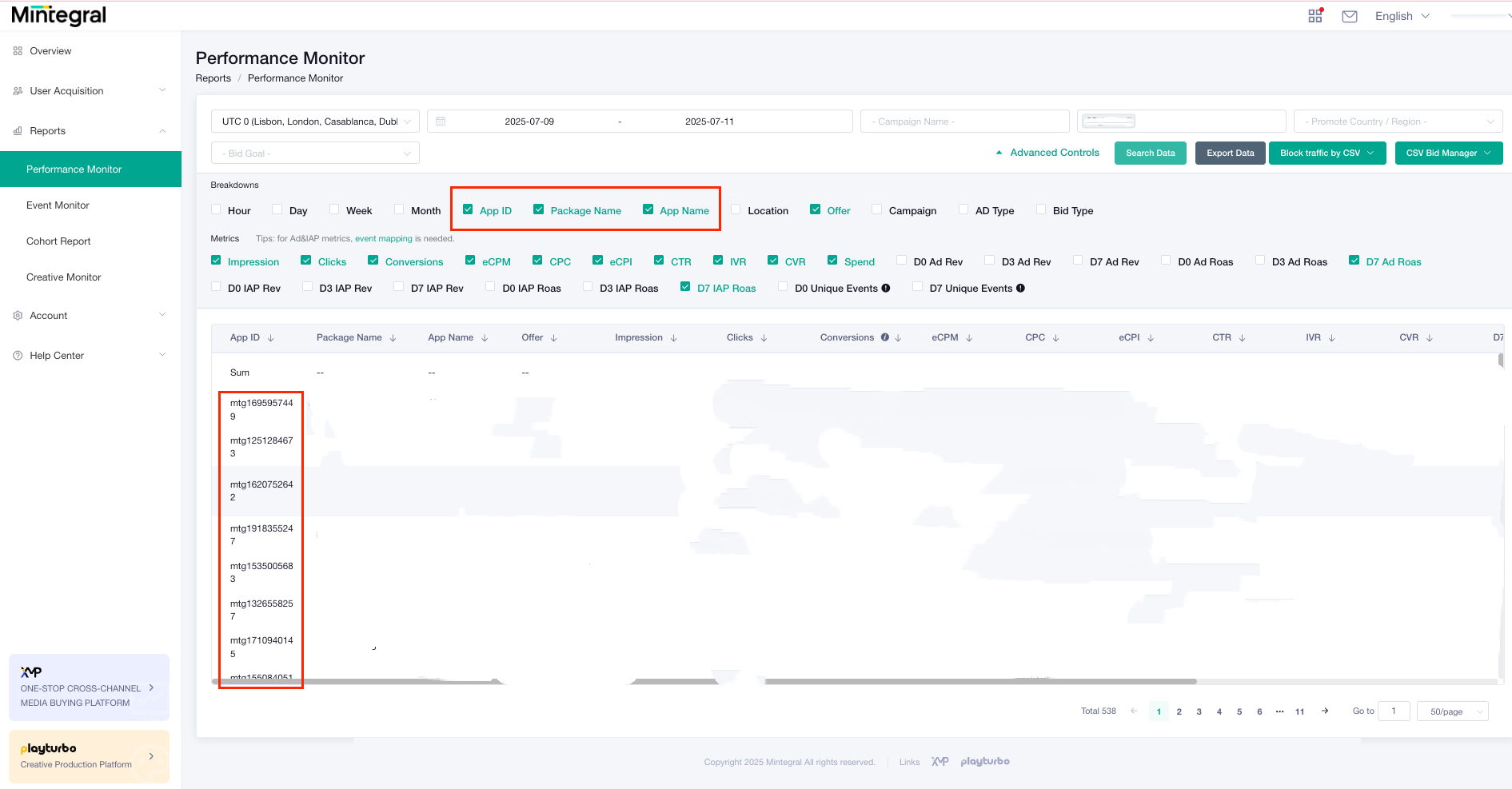Screen dimensions: 1512x789
Task: Click the playturbo arrow icon in bottom sidebar card
Action: pos(151,756)
